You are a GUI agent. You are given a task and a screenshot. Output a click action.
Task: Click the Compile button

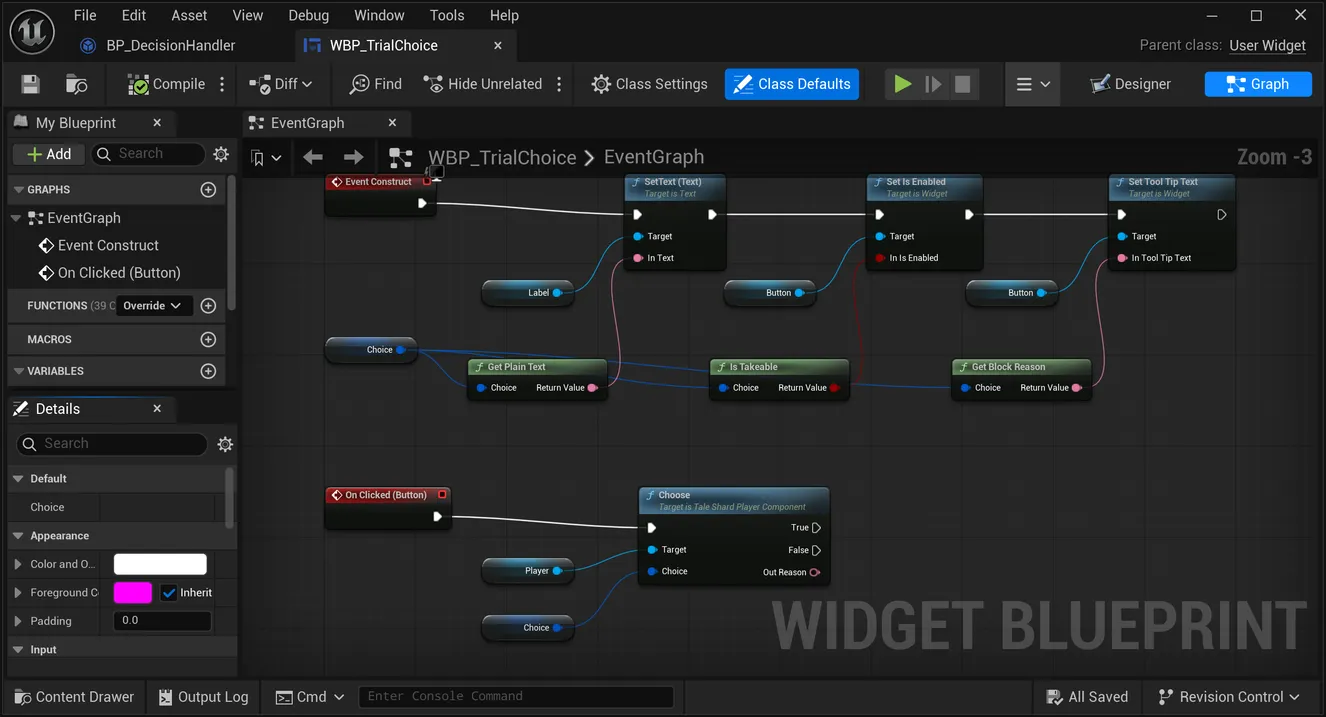tap(166, 84)
